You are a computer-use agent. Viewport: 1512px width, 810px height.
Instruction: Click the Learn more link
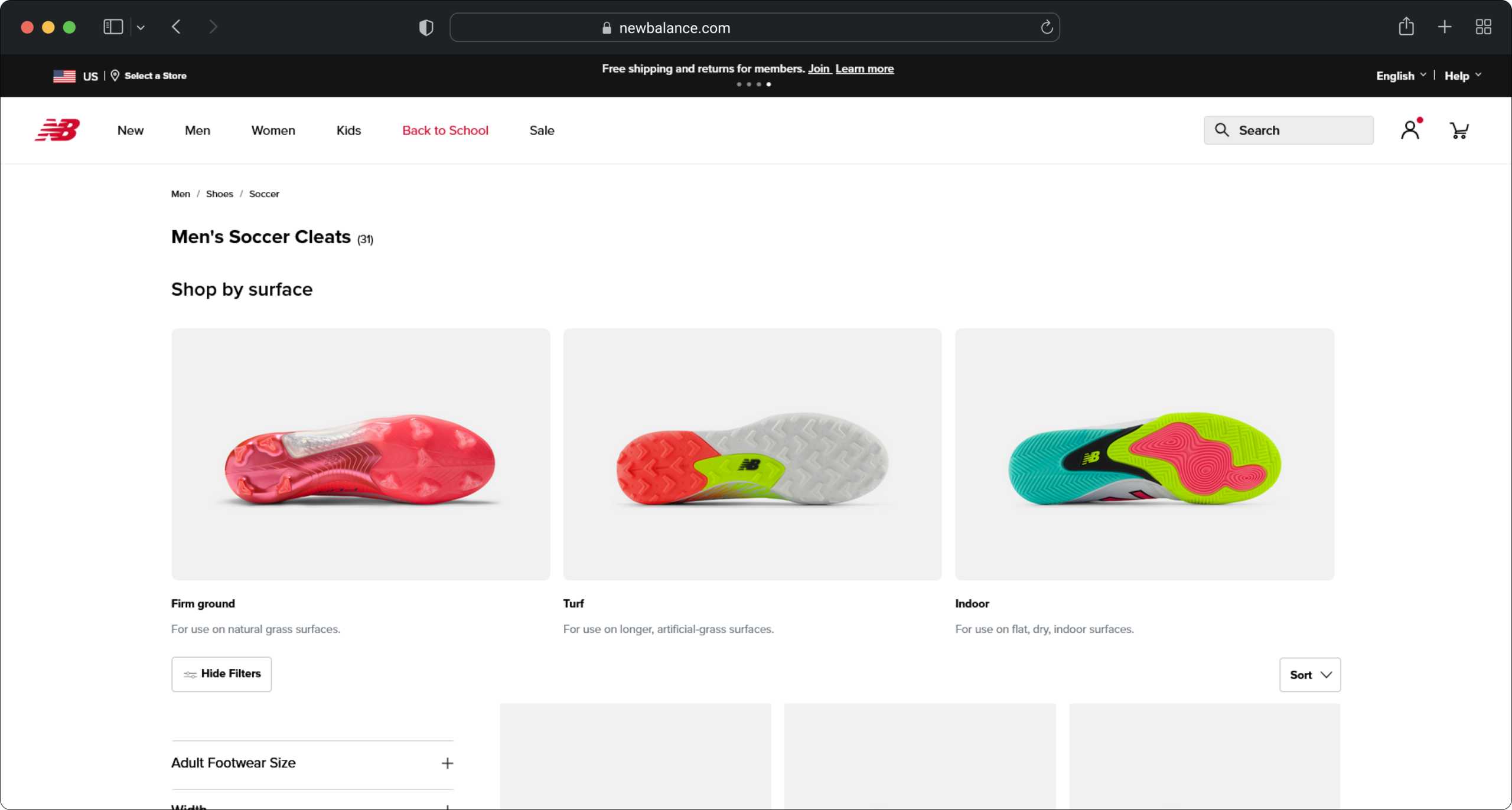(x=864, y=68)
